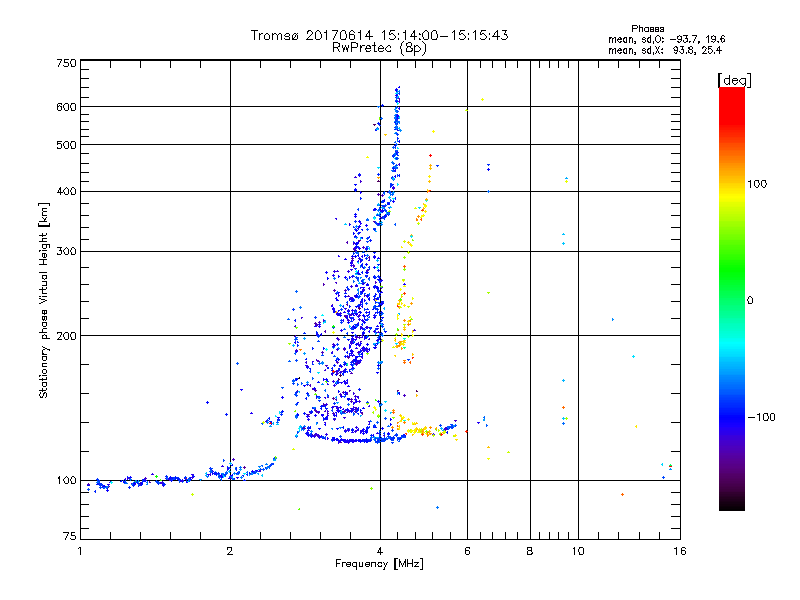Click the colorbar tick label '0'
The width and height of the screenshot is (800, 600).
pyautogui.click(x=750, y=301)
